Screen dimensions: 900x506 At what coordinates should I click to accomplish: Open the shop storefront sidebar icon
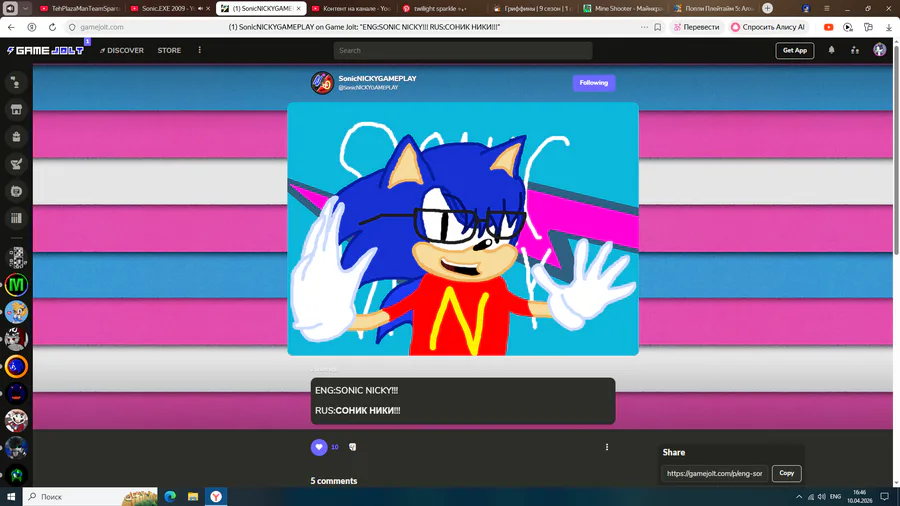point(16,110)
